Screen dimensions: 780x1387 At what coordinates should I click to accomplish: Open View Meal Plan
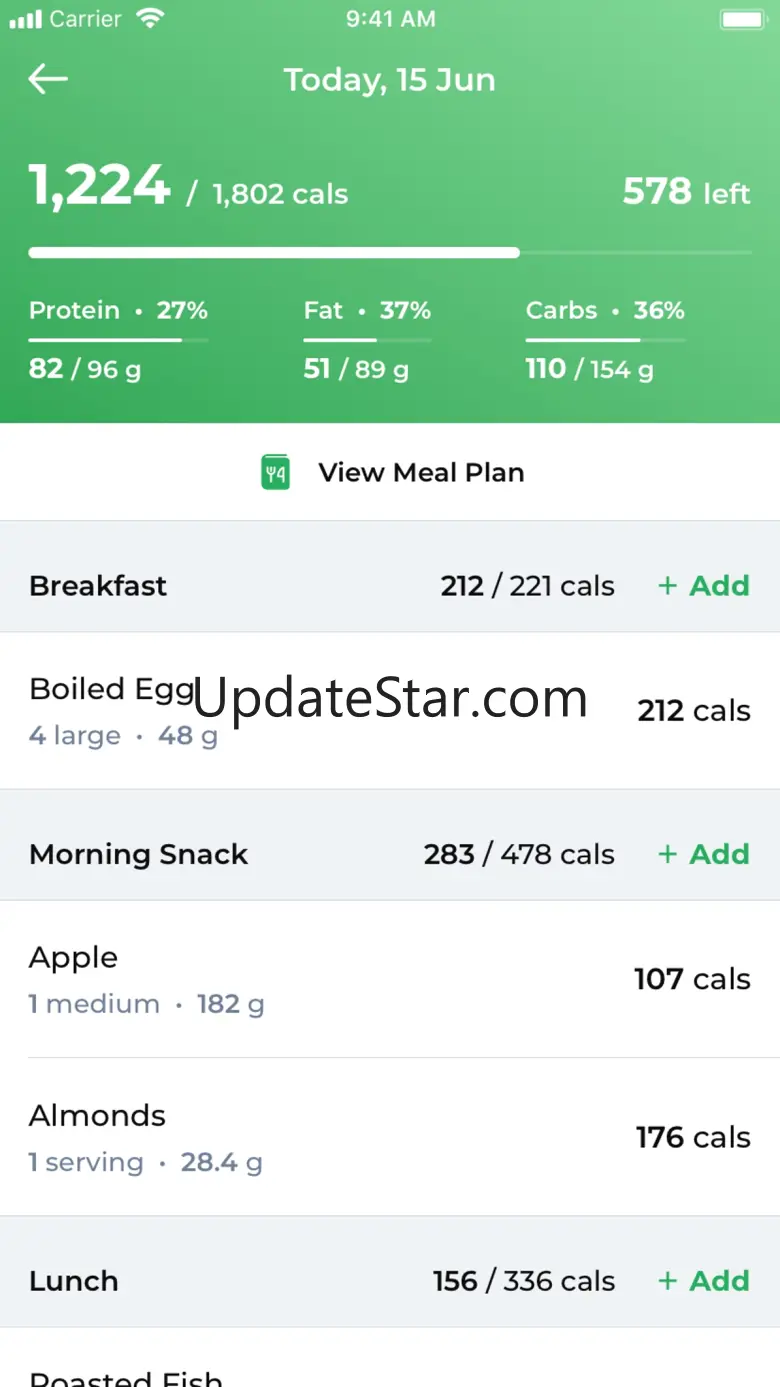click(420, 472)
